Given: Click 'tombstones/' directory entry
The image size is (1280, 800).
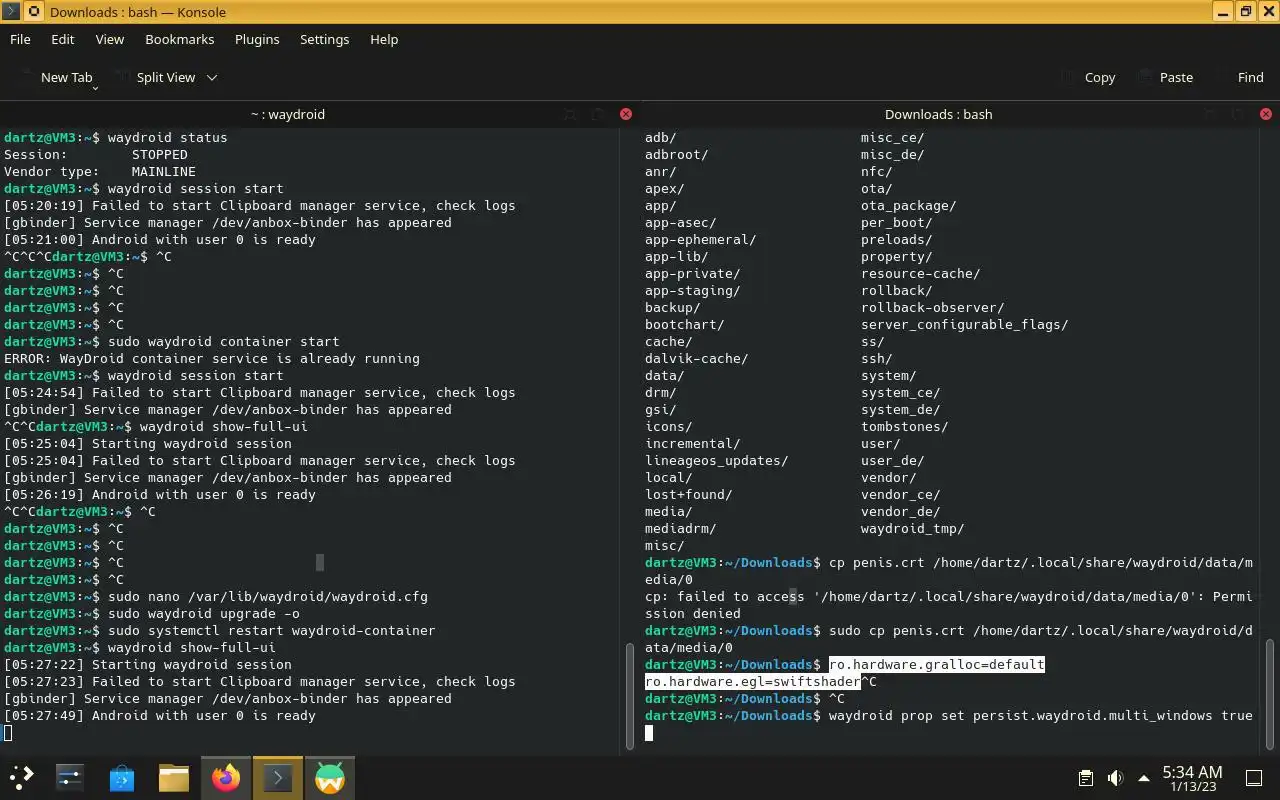Looking at the screenshot, I should pyautogui.click(x=905, y=426).
